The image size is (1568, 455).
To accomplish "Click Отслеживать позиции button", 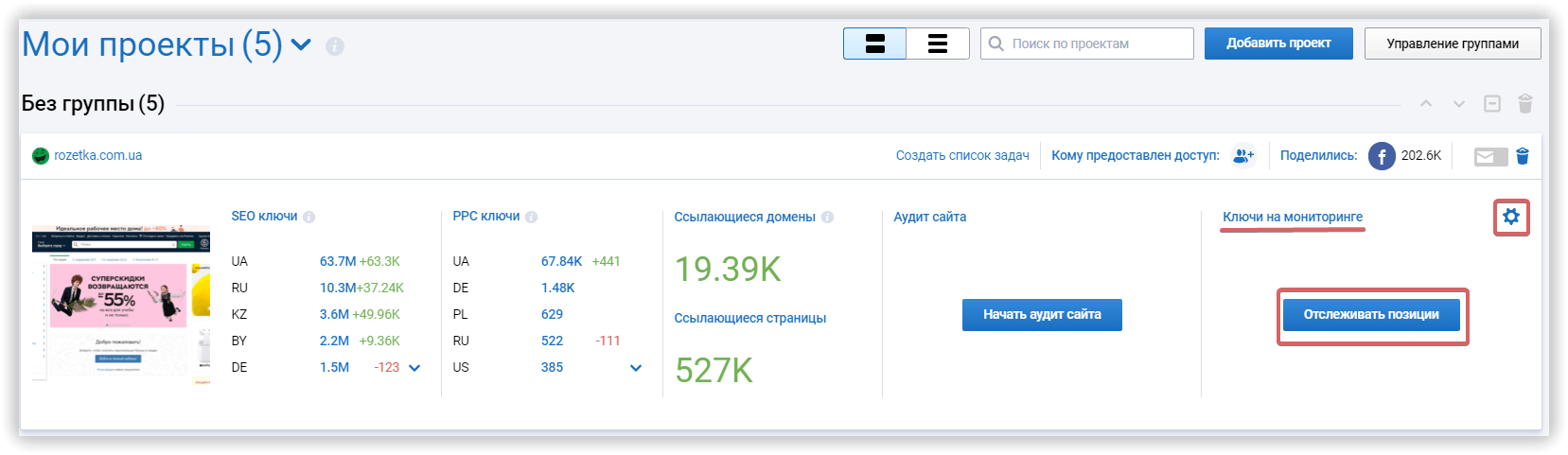I will click(x=1371, y=315).
